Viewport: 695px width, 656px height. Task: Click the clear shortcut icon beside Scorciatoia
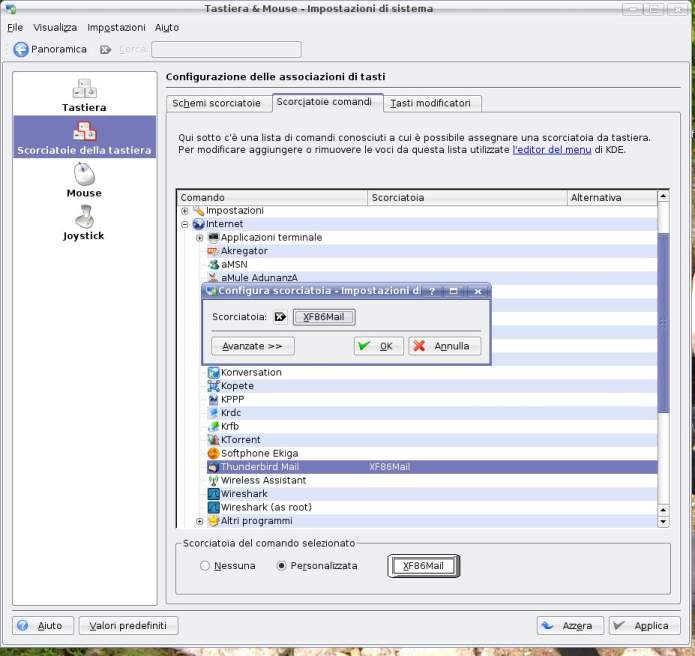280,317
